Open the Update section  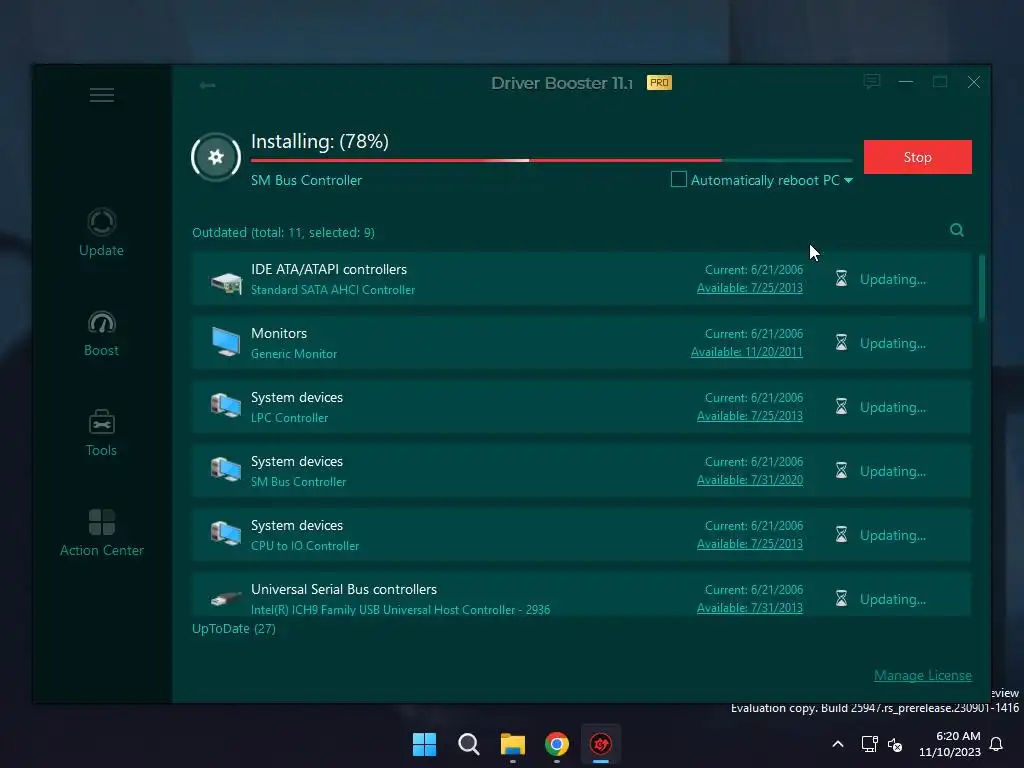point(101,232)
